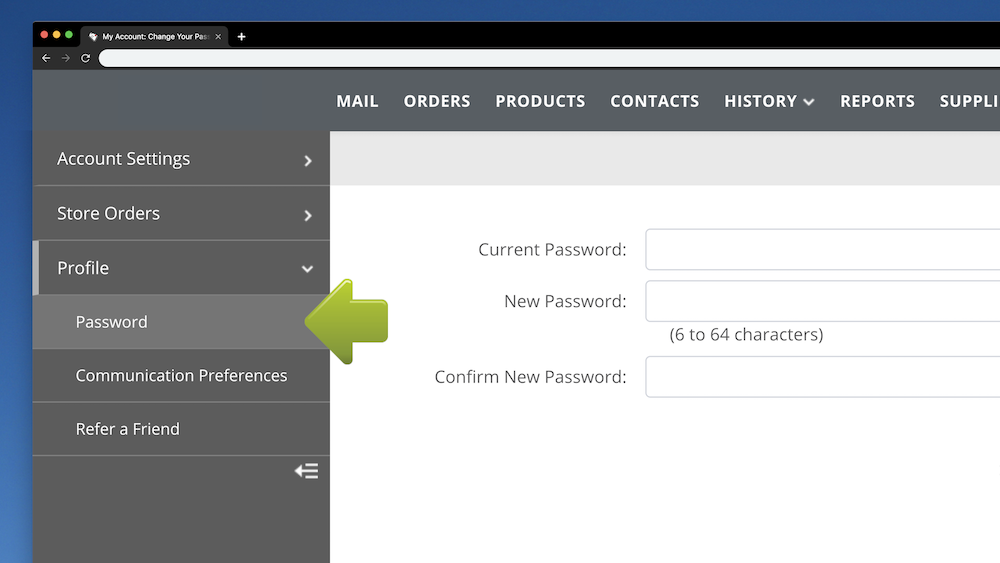Select Password in the Profile submenu
Screen dimensions: 1000x563
click(181, 322)
